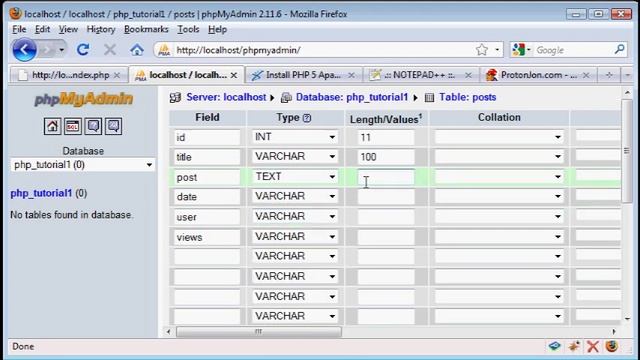Open the Bookmarks menu
This screenshot has width=640, height=360.
coord(146,29)
